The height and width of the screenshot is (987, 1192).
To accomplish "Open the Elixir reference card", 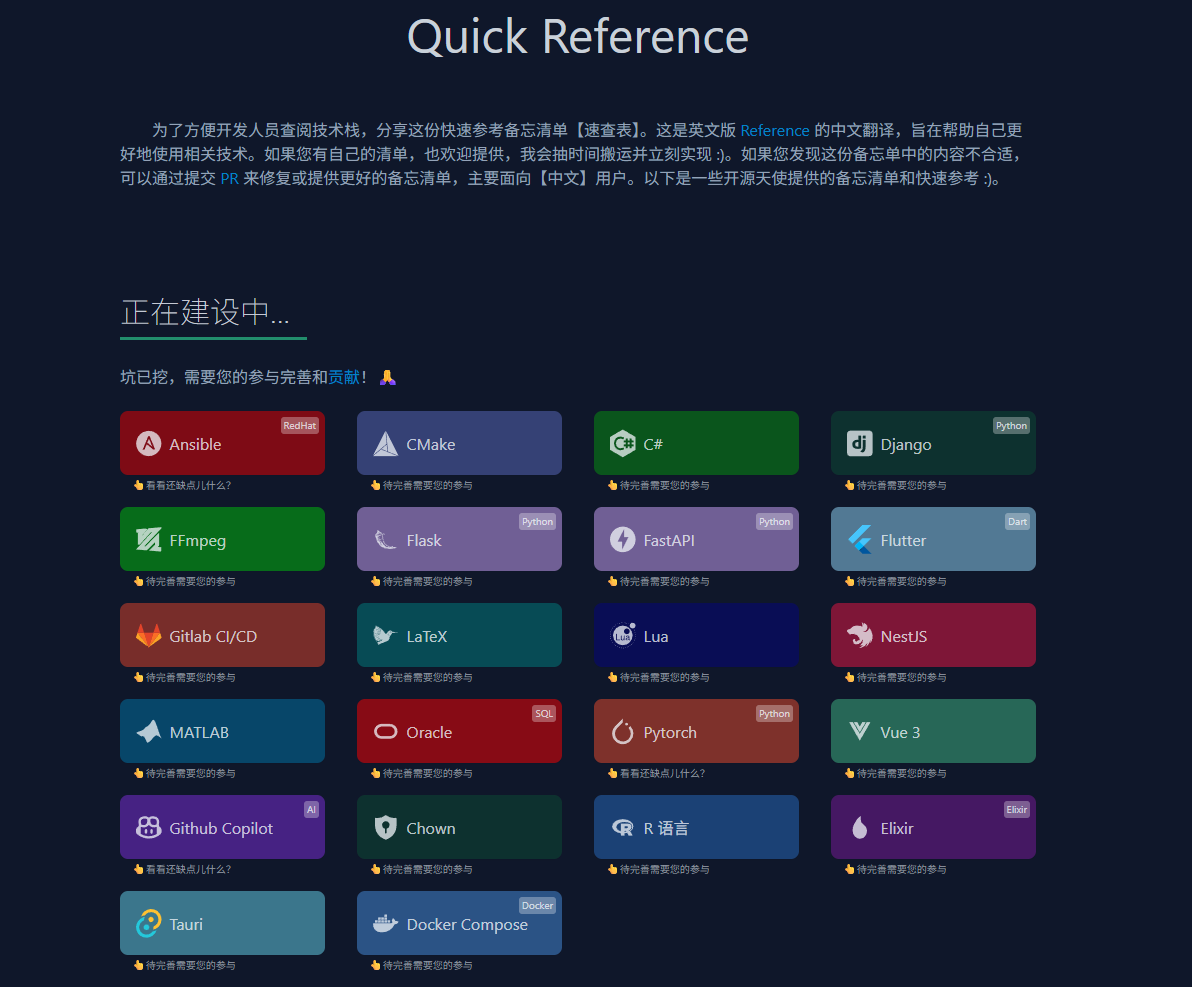I will point(933,827).
